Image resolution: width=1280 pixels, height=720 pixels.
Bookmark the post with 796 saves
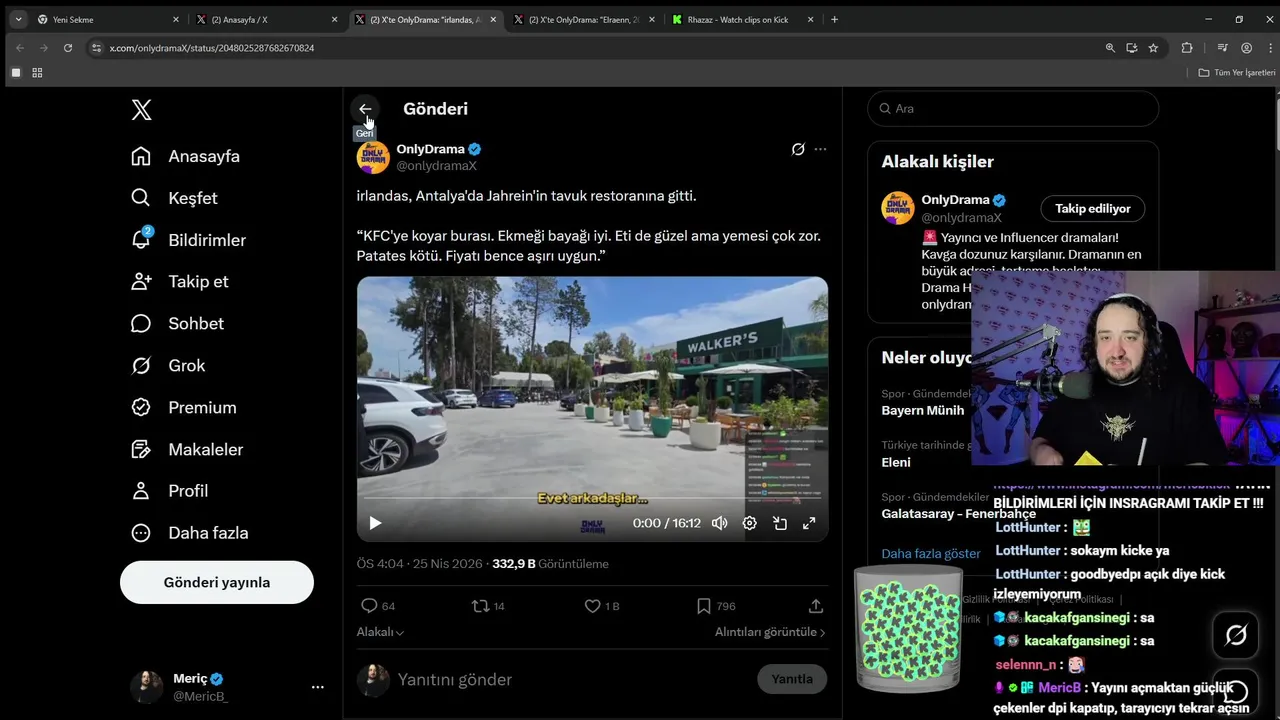(x=716, y=606)
